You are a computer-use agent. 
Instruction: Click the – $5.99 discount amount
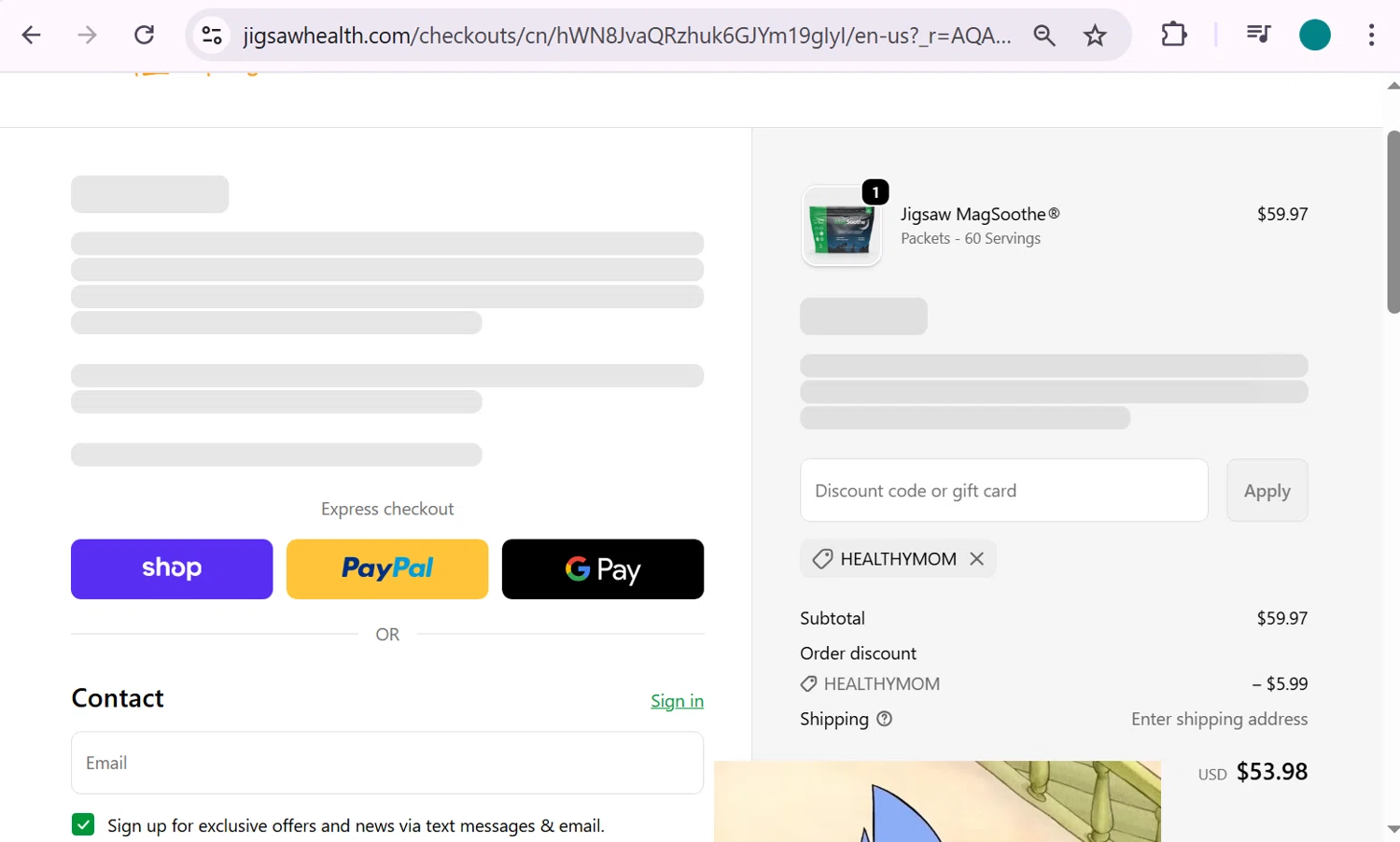click(1280, 684)
